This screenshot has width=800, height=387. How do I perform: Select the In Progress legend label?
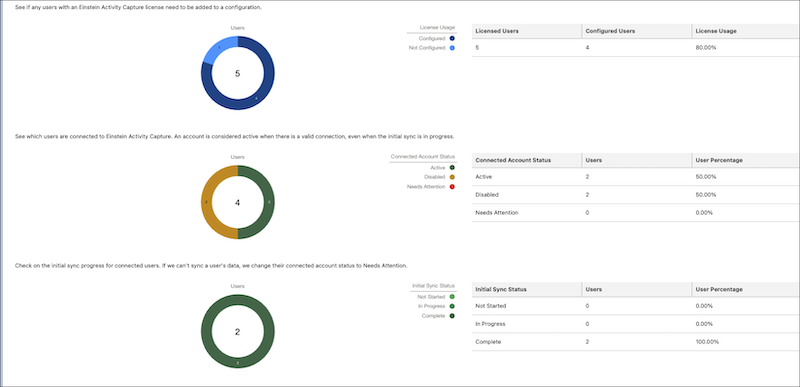(x=432, y=306)
